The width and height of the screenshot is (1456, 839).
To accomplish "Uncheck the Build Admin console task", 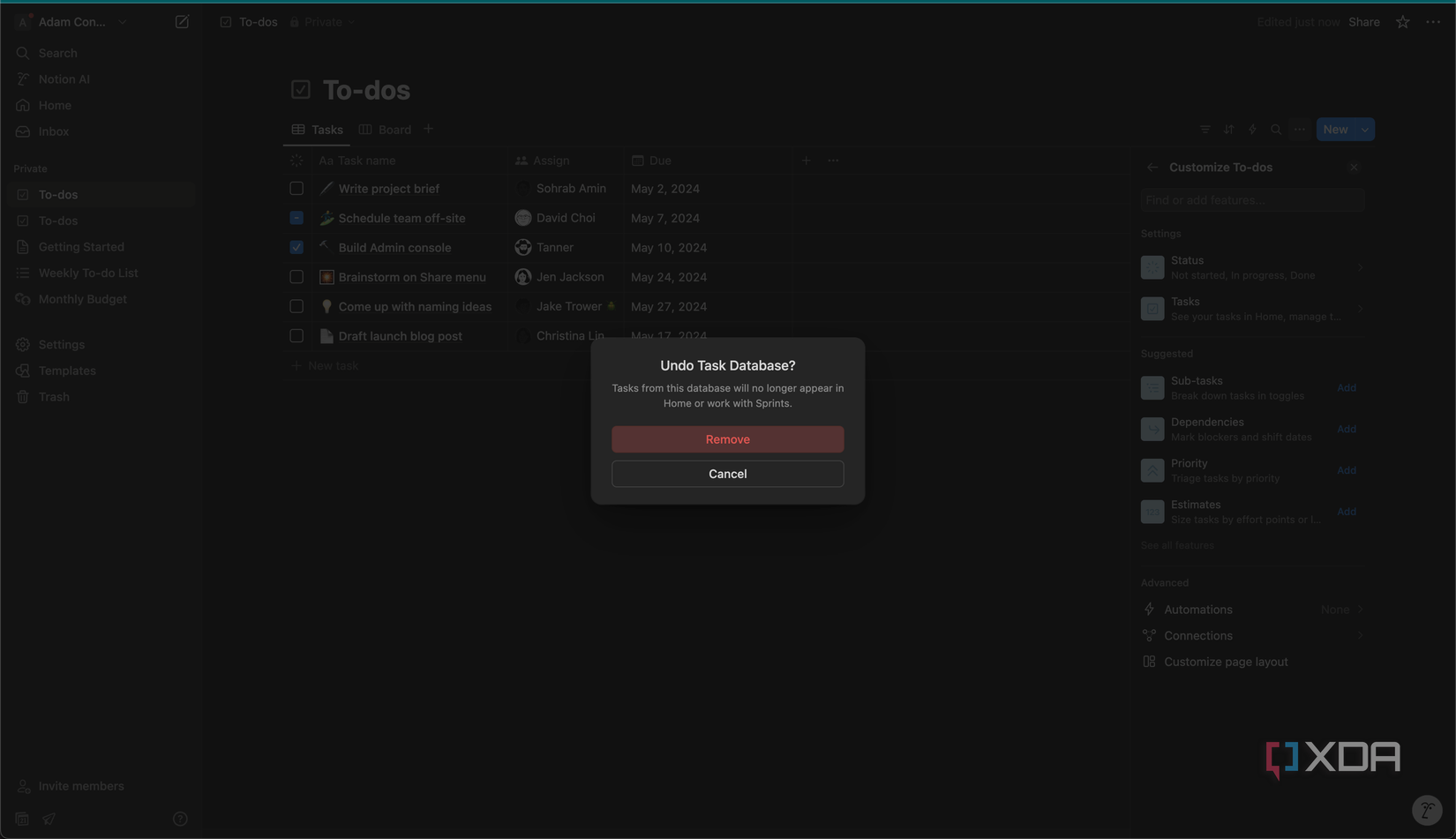I will click(x=296, y=247).
